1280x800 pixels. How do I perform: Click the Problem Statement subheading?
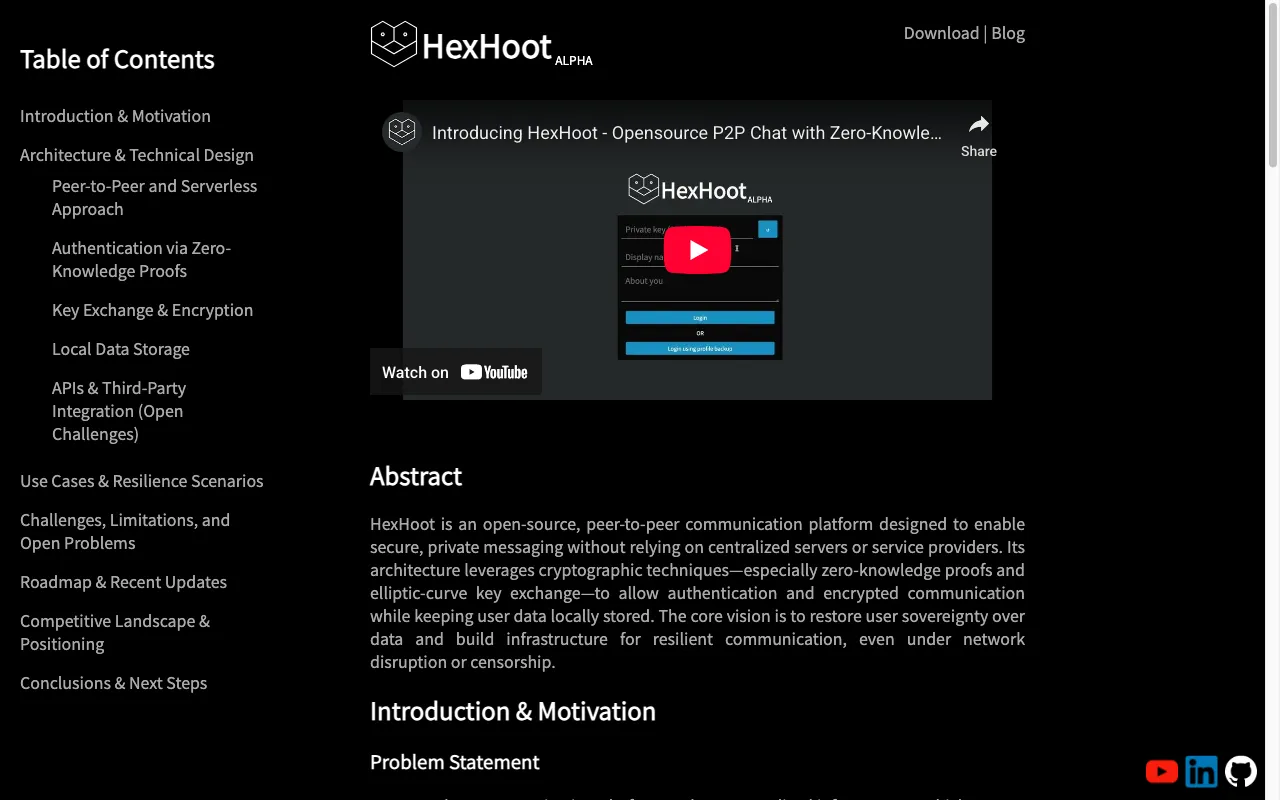click(454, 762)
